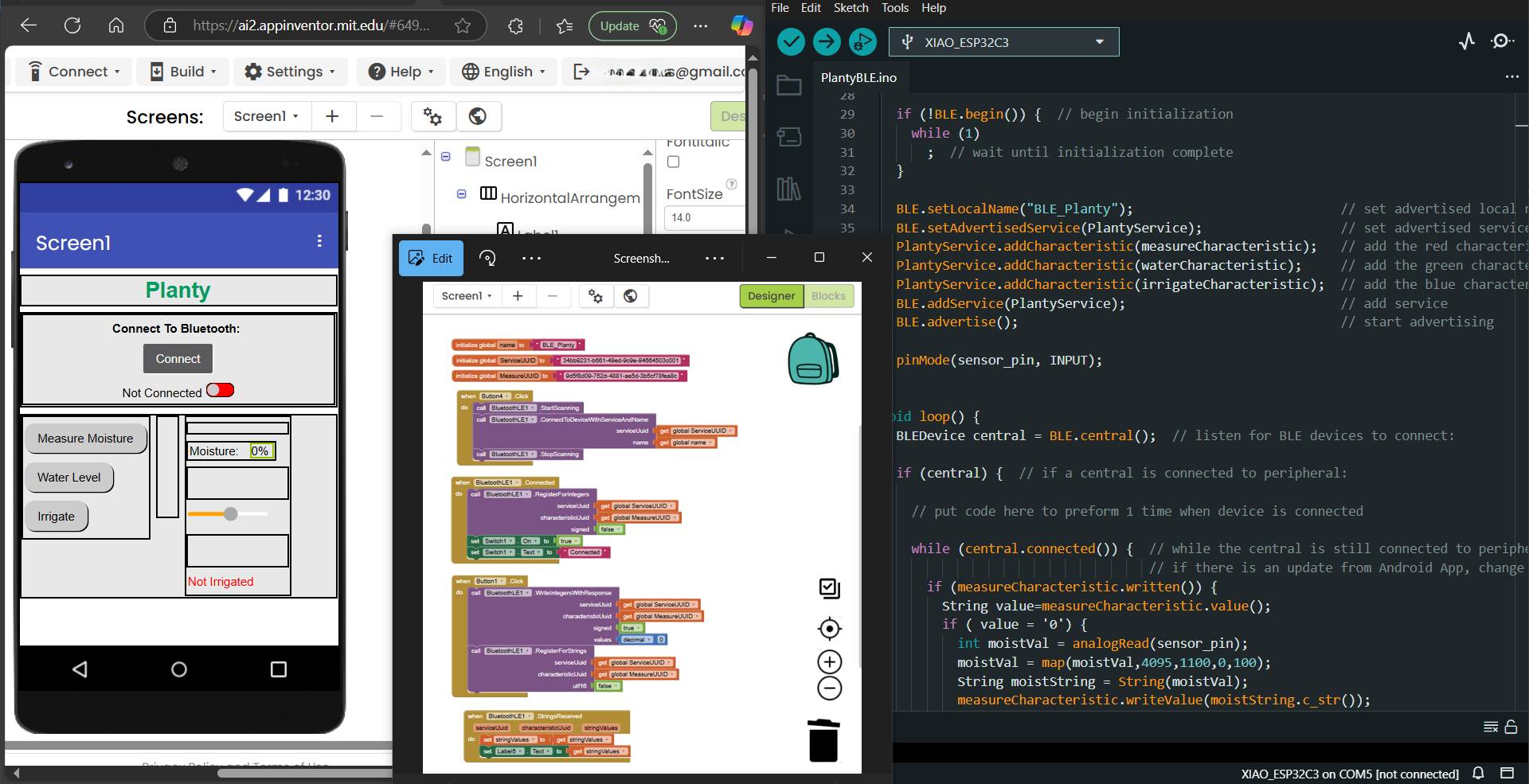Click browser address bar URL
The height and width of the screenshot is (784, 1529).
311,25
